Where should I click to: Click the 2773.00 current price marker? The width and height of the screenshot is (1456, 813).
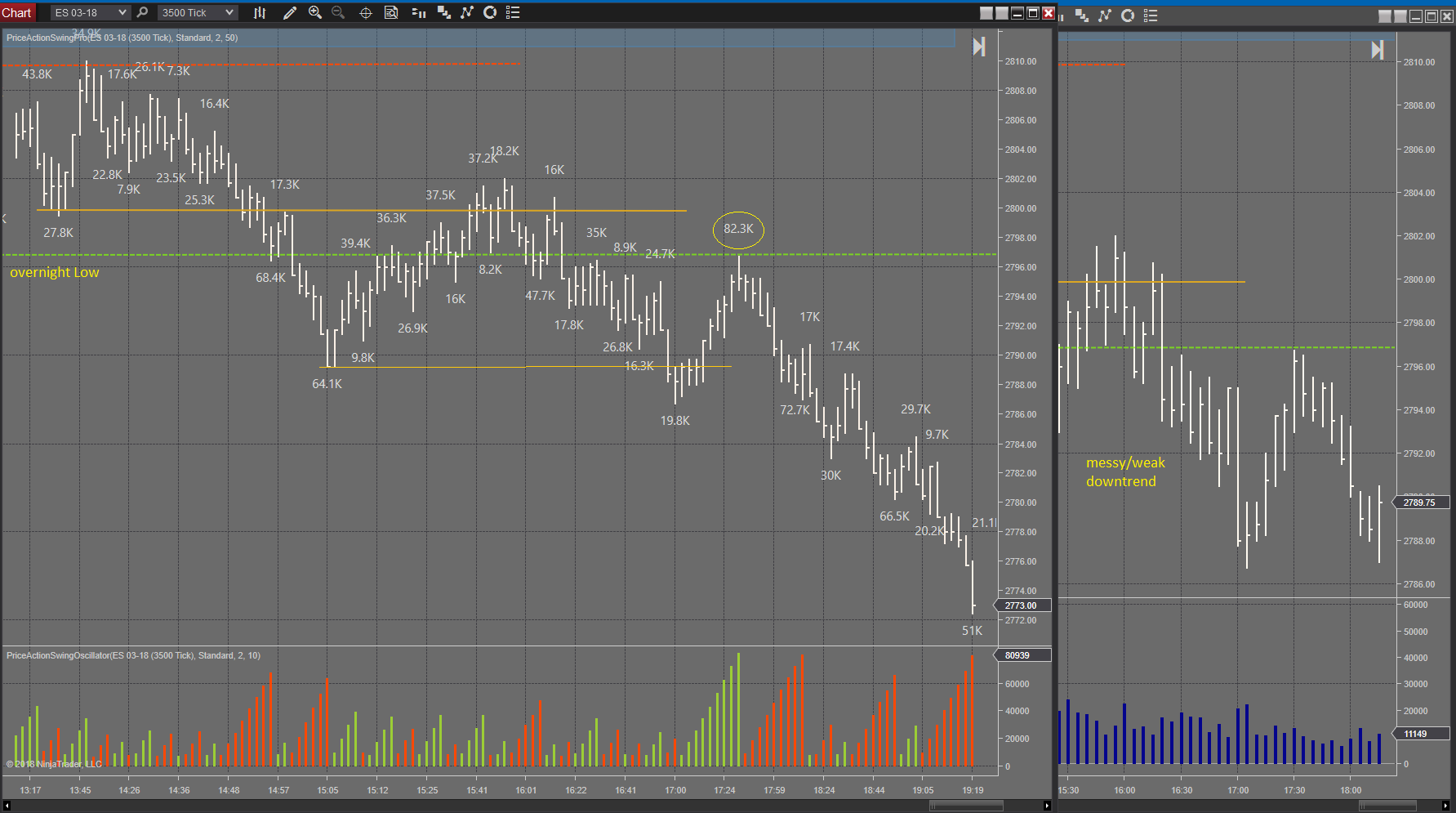(1021, 605)
